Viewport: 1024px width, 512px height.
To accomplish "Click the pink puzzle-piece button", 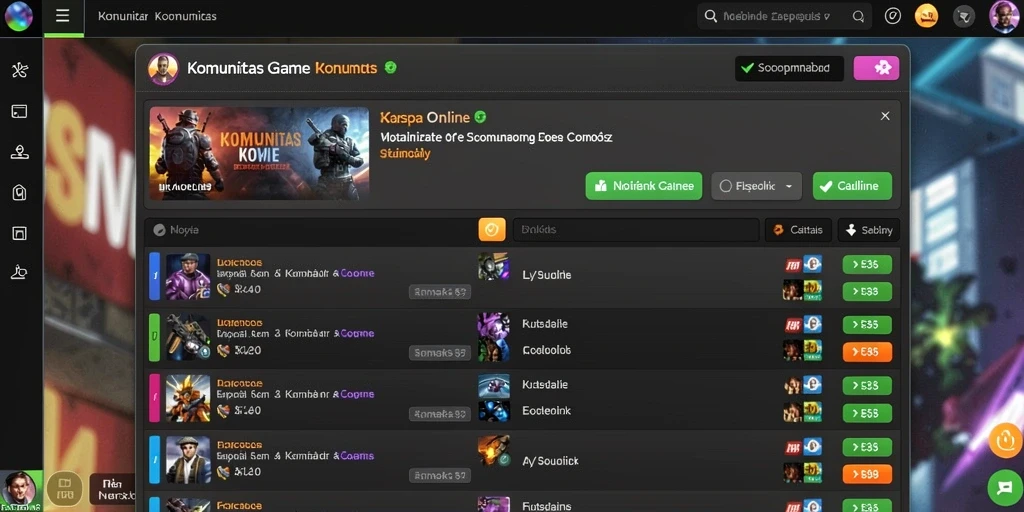I will 876,68.
